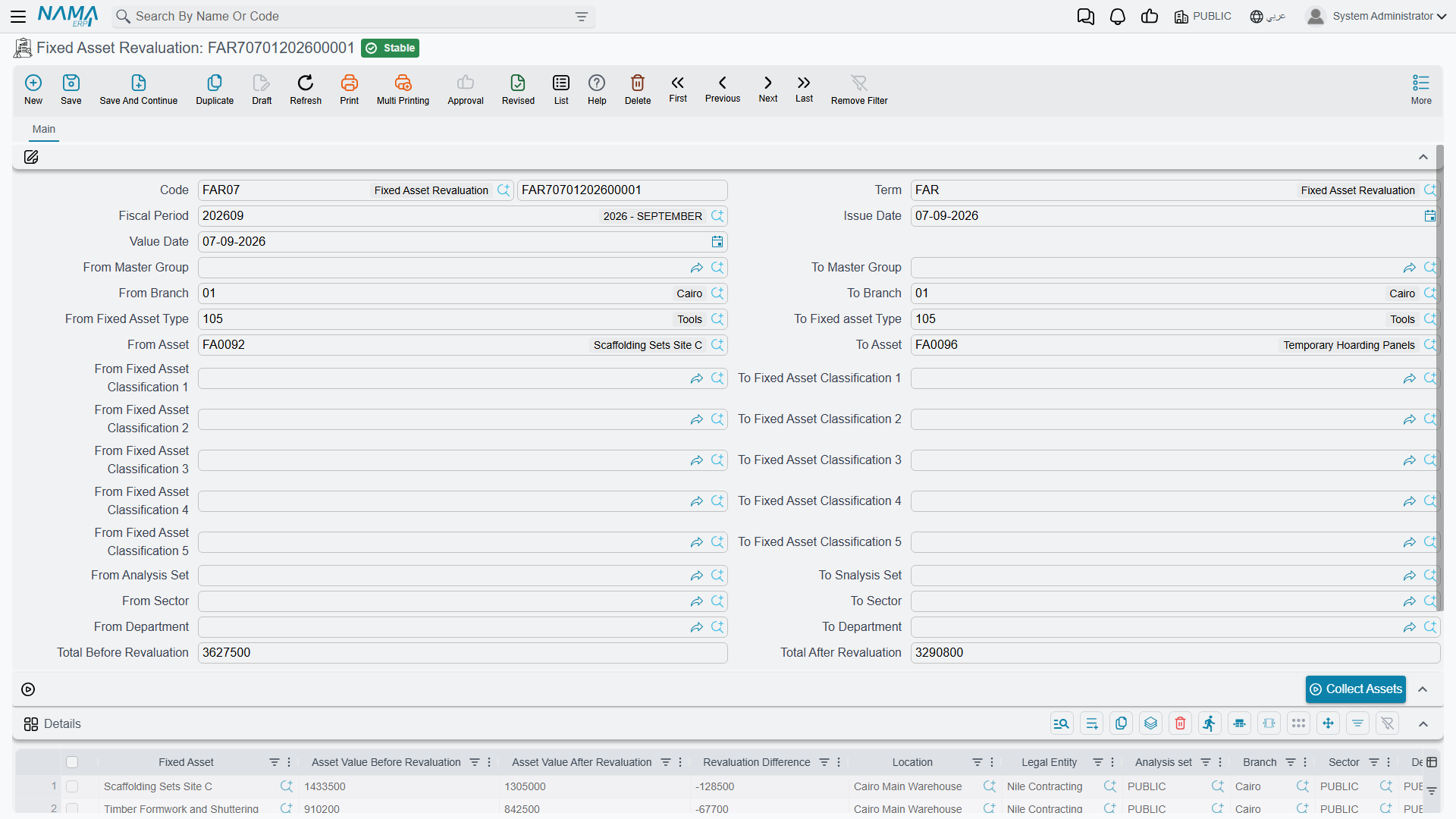Click the Search By Name Or Code field

coord(353,17)
